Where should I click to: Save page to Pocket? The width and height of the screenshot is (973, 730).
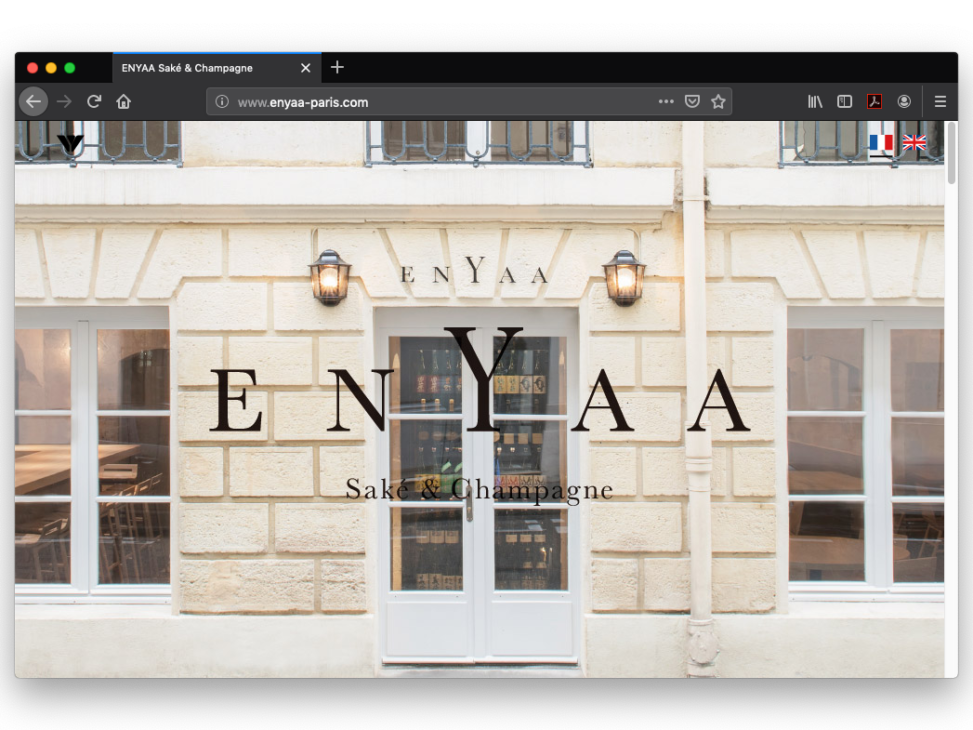point(692,101)
